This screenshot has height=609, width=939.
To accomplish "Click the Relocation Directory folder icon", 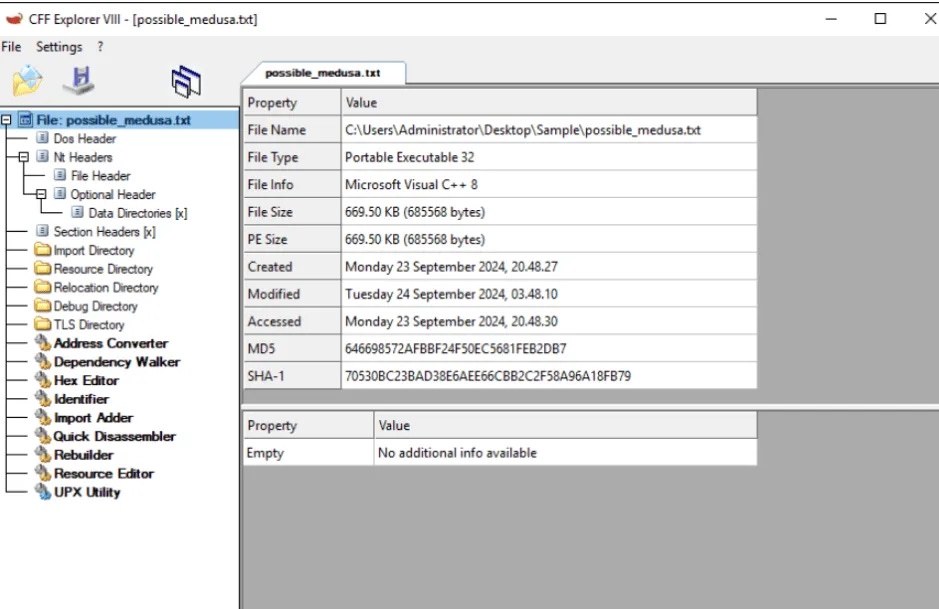I will click(43, 286).
